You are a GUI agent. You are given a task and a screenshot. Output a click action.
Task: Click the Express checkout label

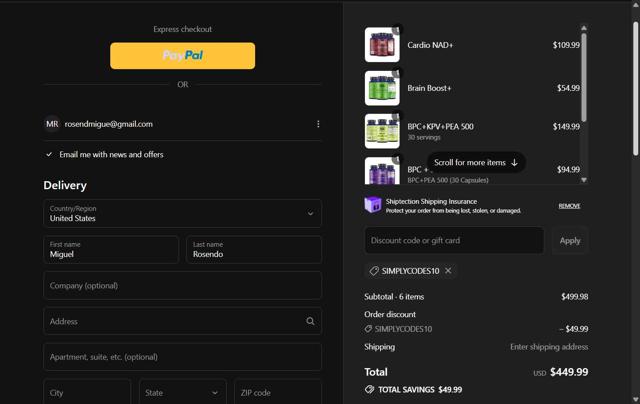(182, 29)
